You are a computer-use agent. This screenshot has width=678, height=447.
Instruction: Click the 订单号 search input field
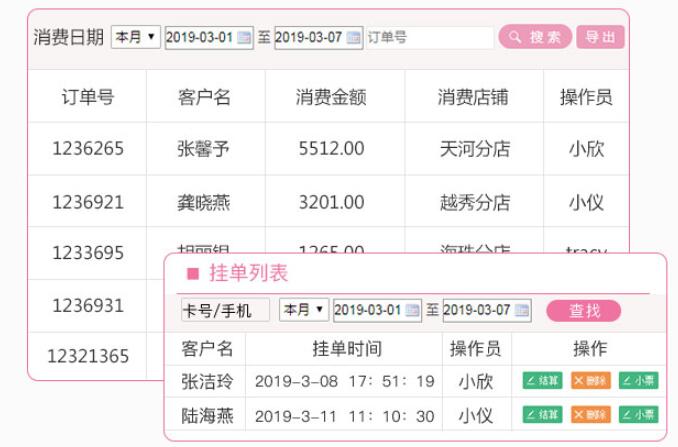[x=428, y=38]
